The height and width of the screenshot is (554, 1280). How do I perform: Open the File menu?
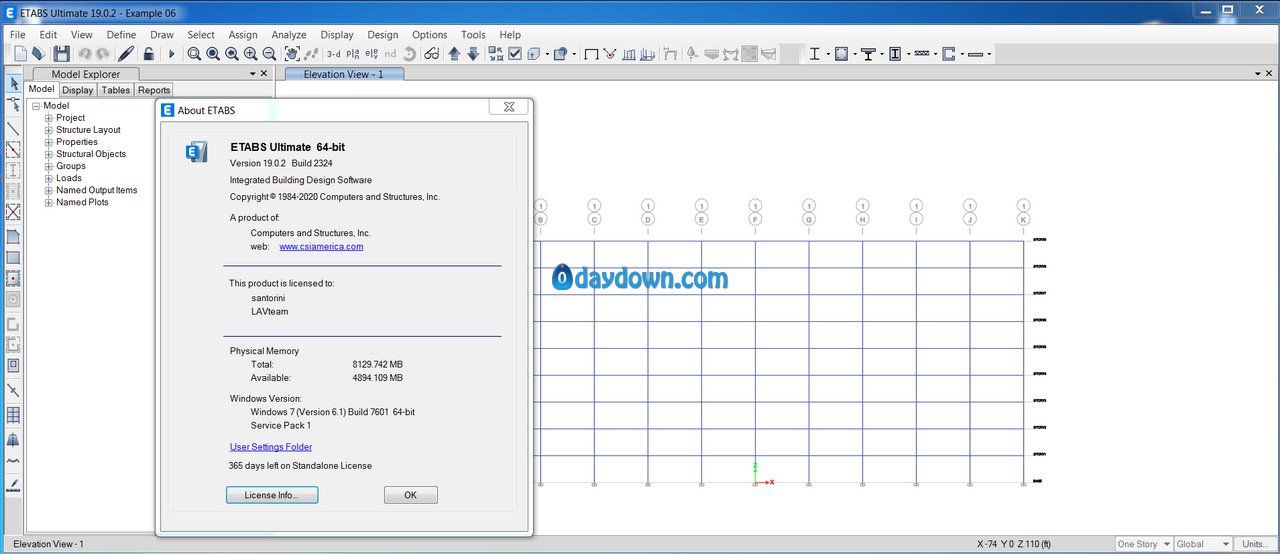pyautogui.click(x=17, y=34)
